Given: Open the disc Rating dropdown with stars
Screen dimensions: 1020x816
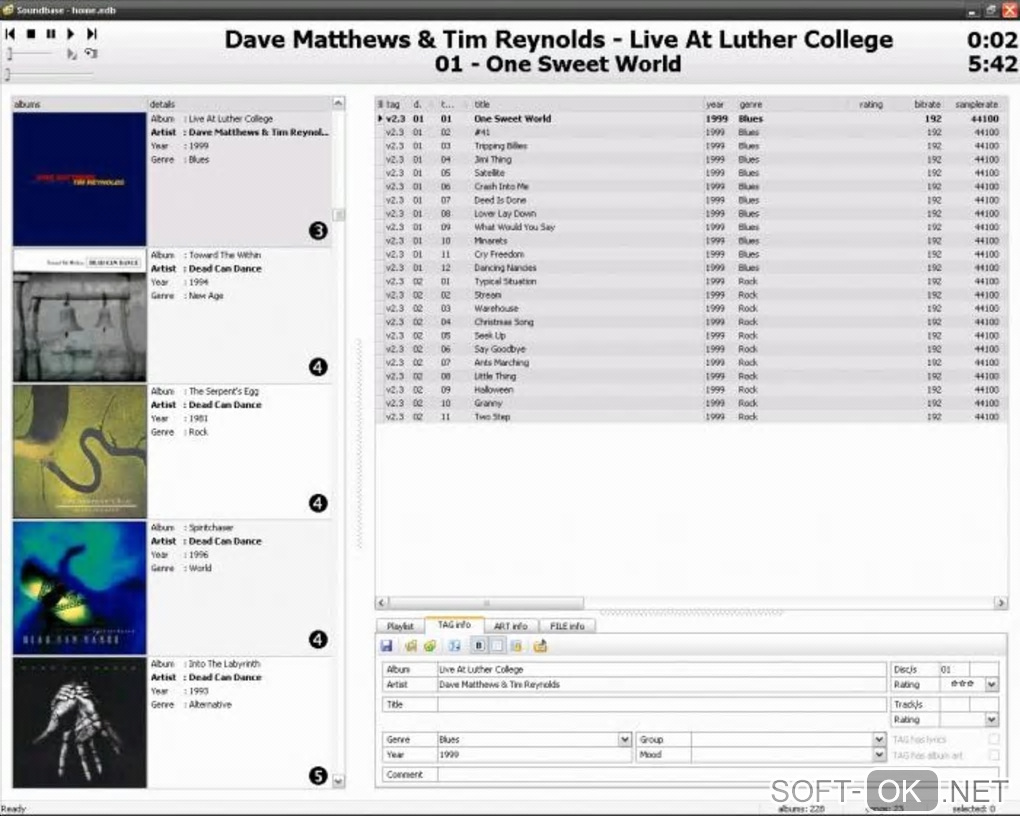Looking at the screenshot, I should click(x=991, y=685).
